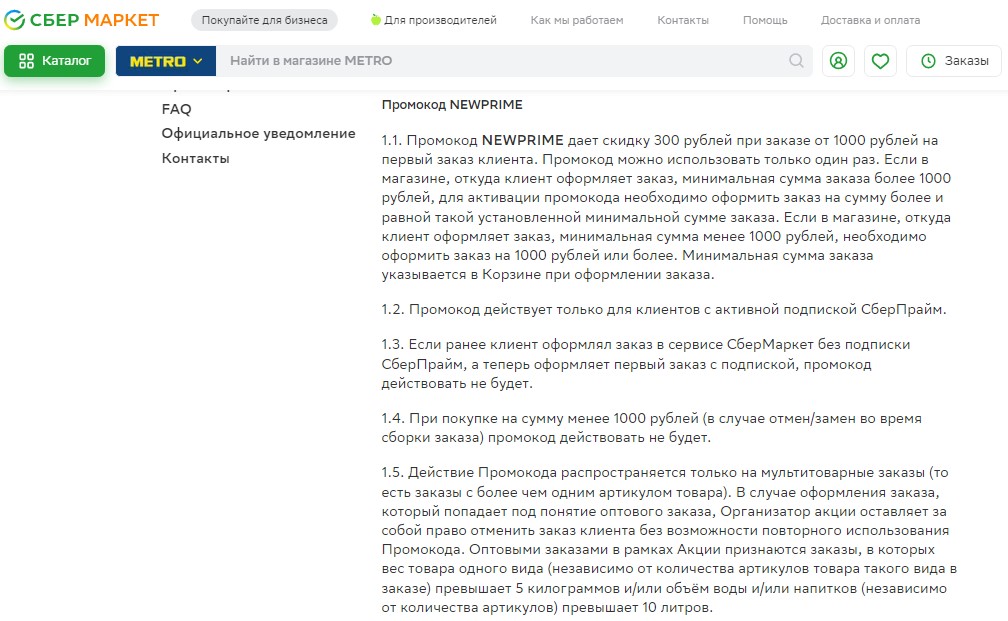
Task: Open the Для производителей link
Action: tap(440, 20)
